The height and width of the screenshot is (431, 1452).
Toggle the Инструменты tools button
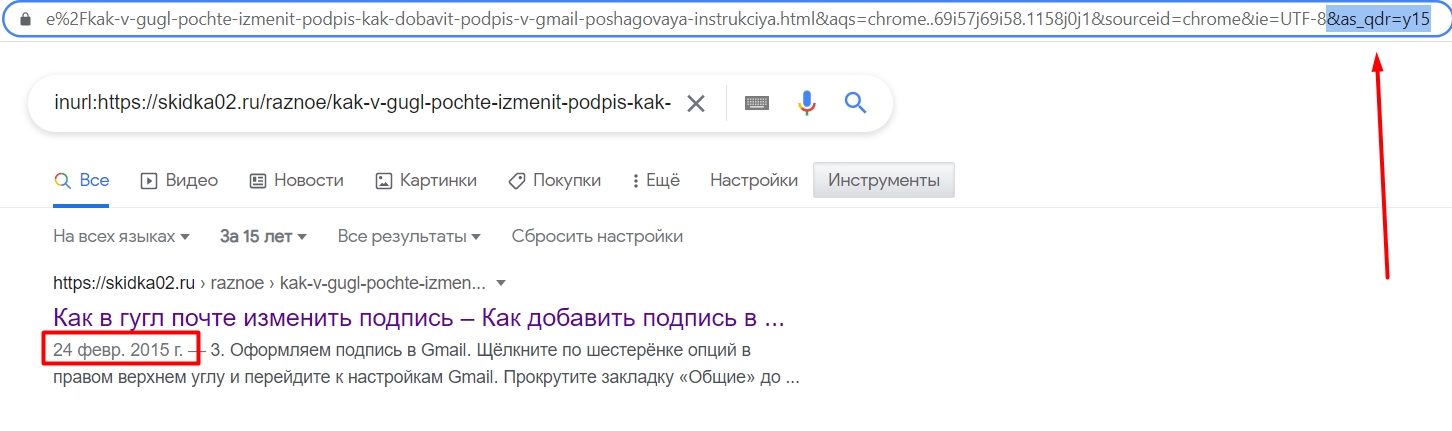pyautogui.click(x=883, y=181)
